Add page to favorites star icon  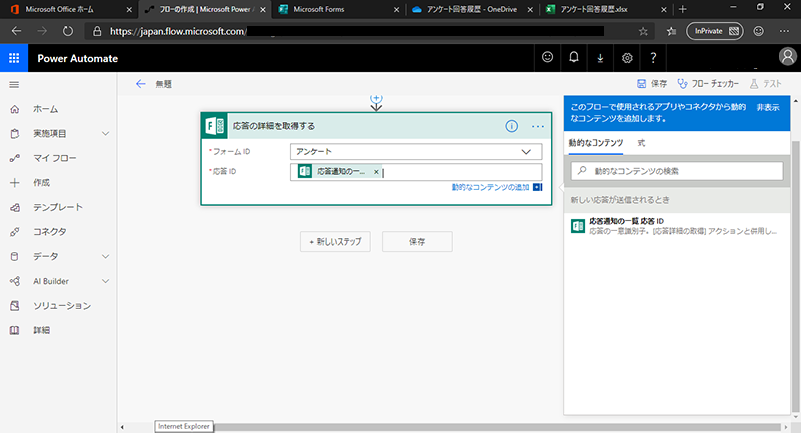(x=643, y=32)
